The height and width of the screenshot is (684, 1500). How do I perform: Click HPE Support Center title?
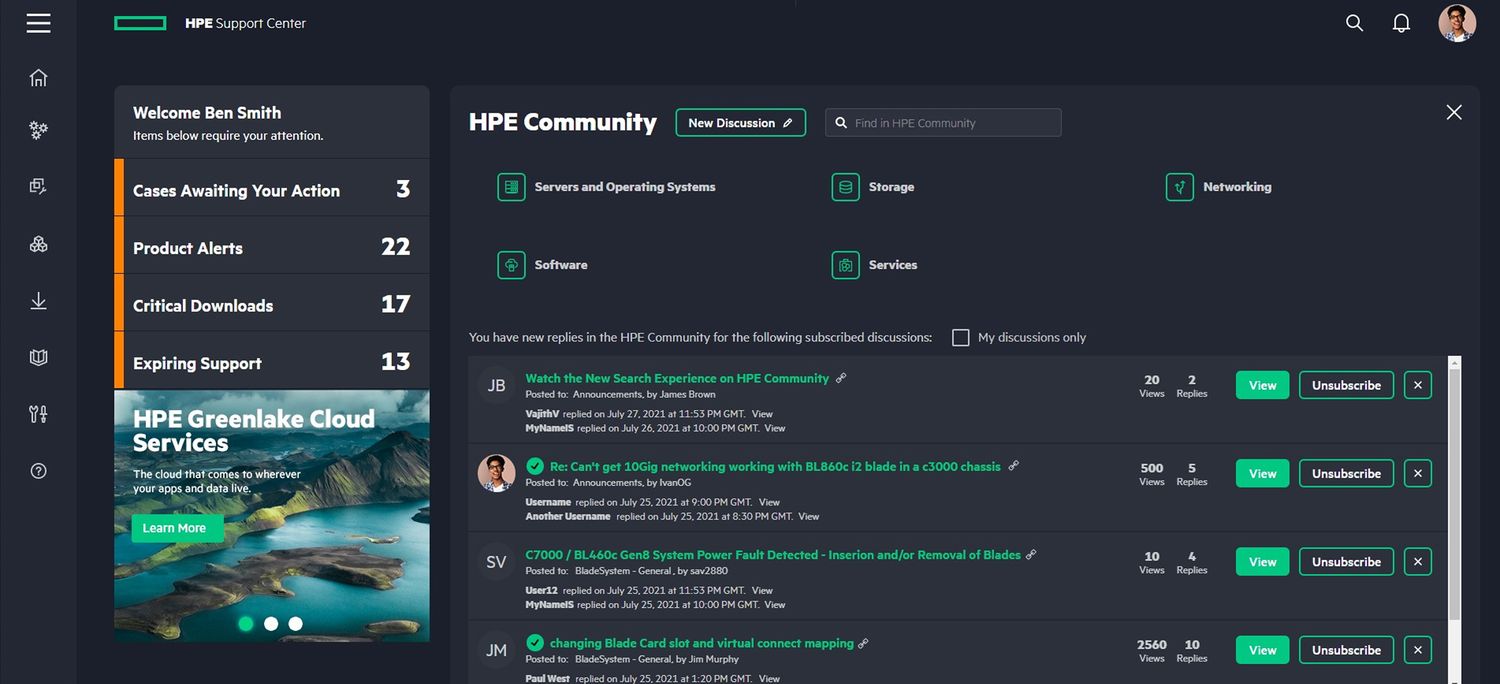coord(245,23)
